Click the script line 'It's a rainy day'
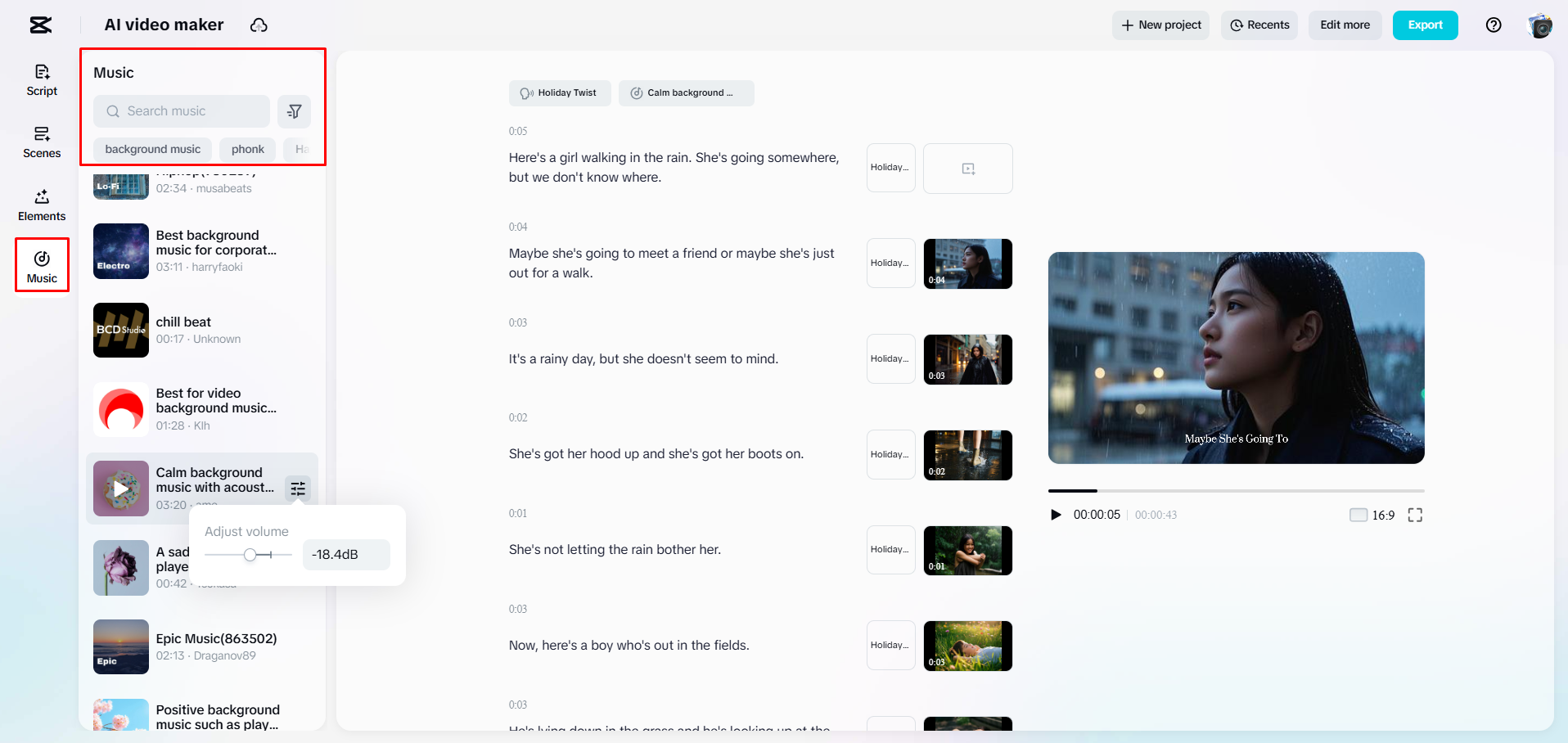The width and height of the screenshot is (1568, 743). coord(643,359)
